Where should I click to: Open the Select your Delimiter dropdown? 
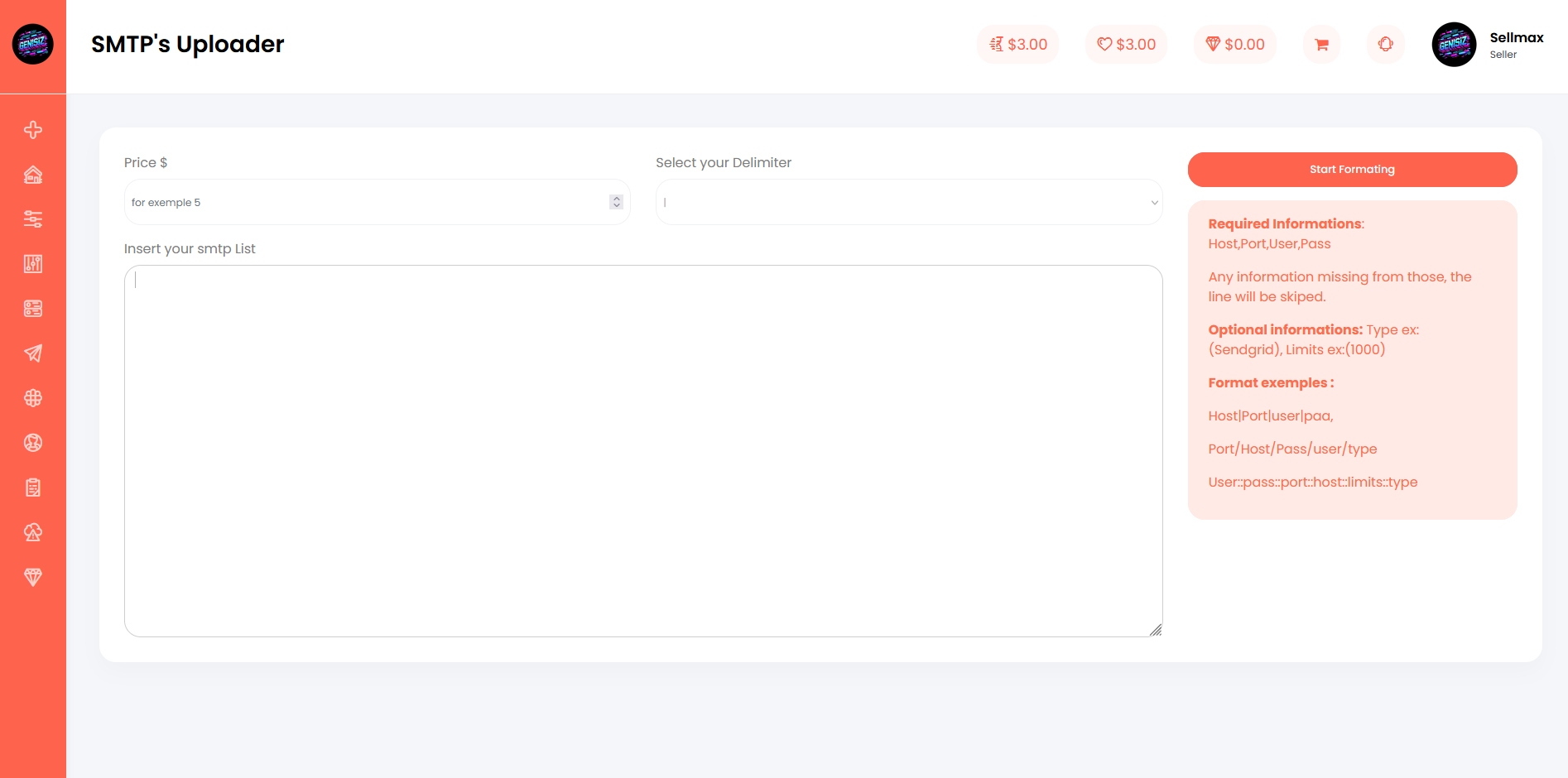tap(908, 203)
